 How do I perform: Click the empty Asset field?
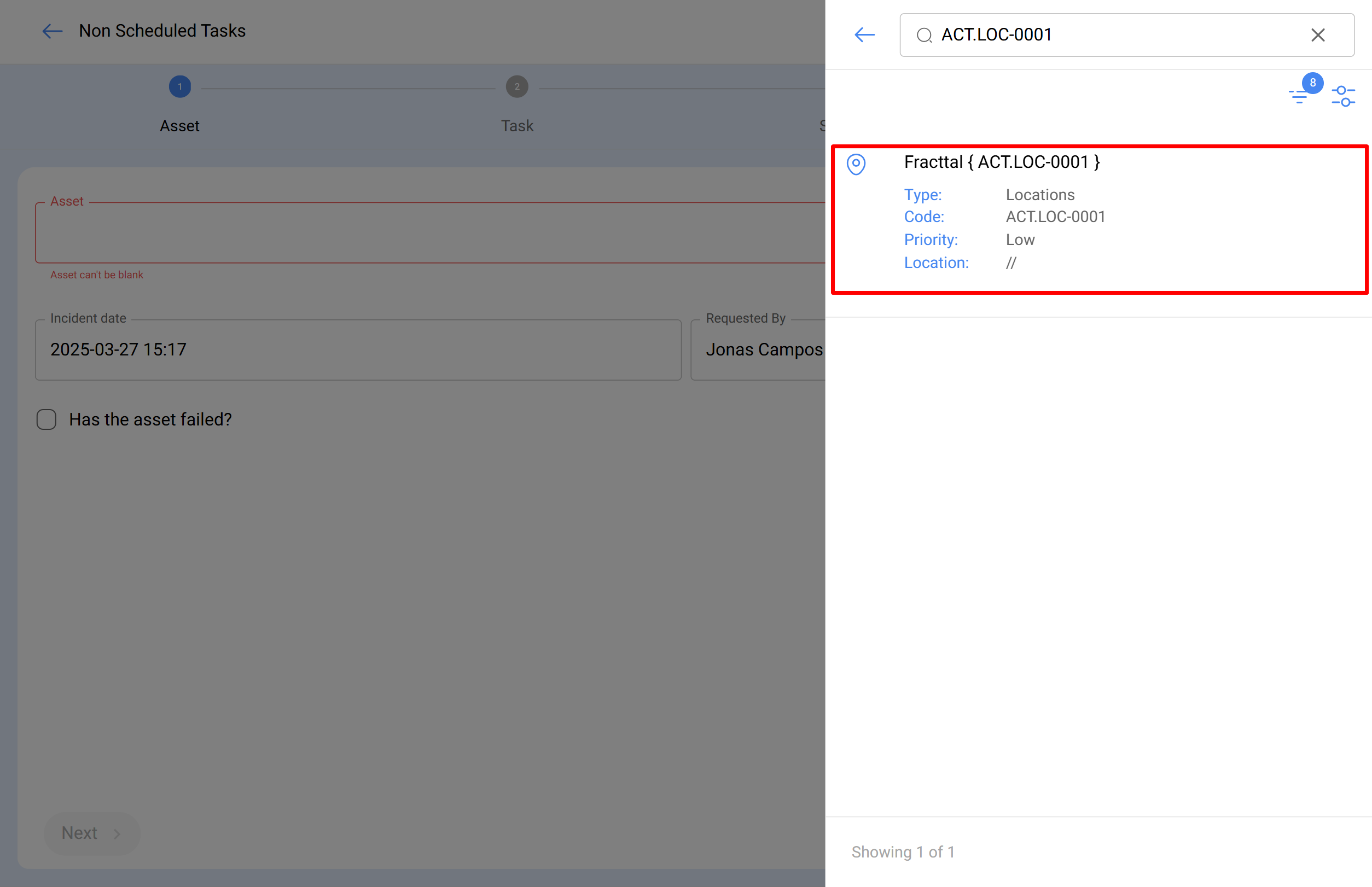430,233
